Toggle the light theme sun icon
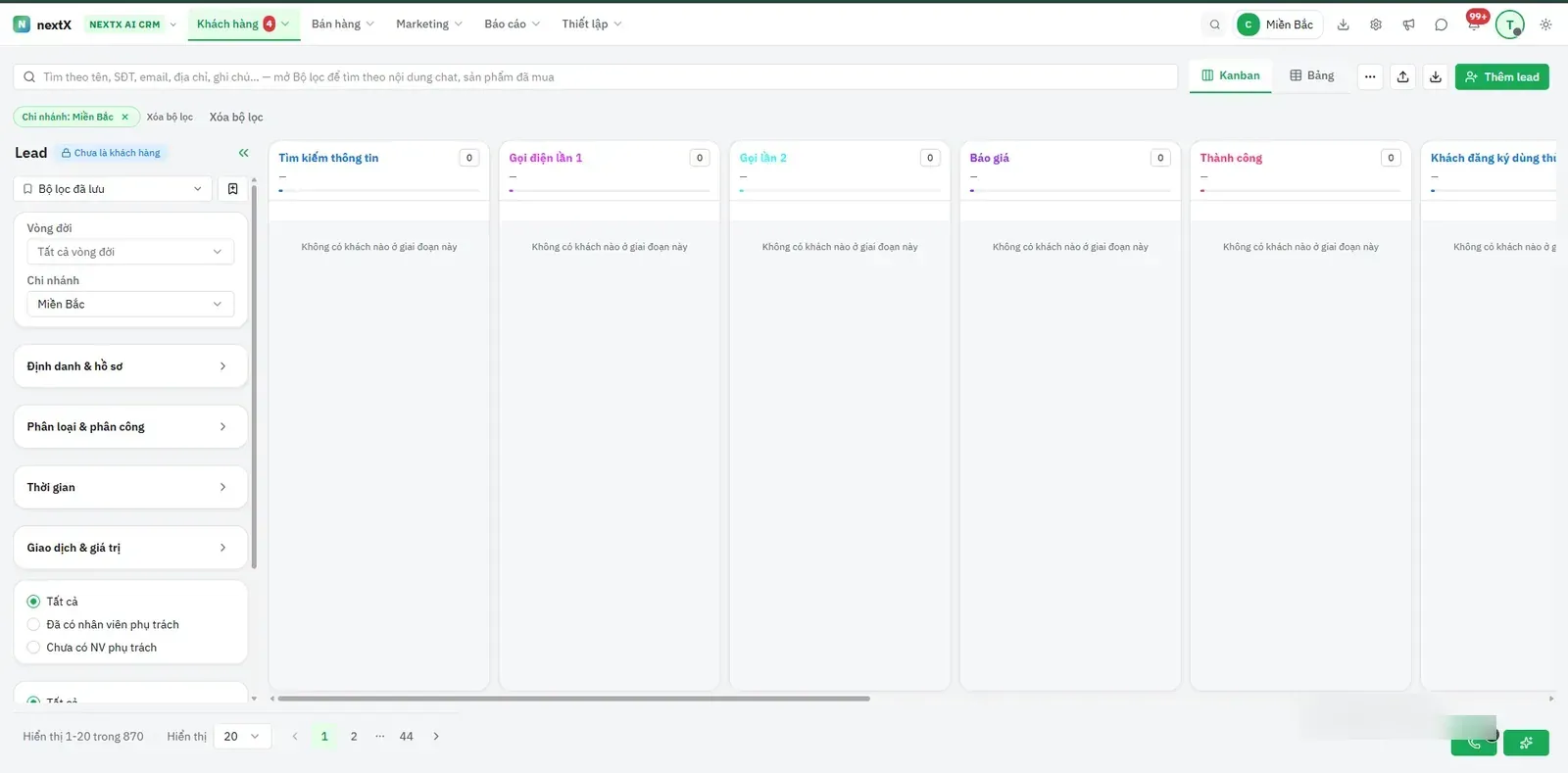 point(1545,24)
